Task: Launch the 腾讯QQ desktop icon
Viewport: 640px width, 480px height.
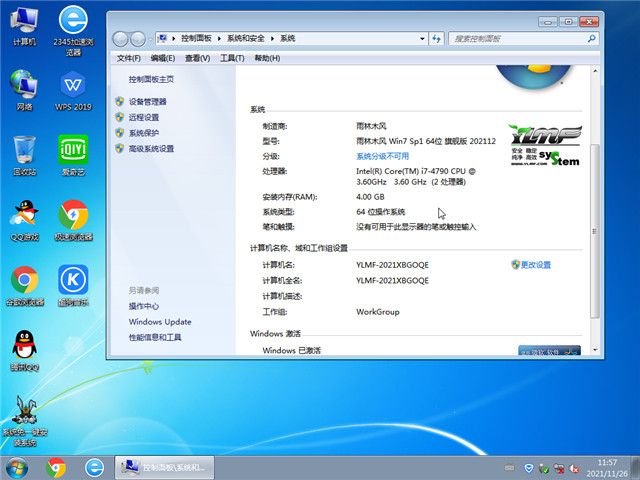Action: (24, 351)
